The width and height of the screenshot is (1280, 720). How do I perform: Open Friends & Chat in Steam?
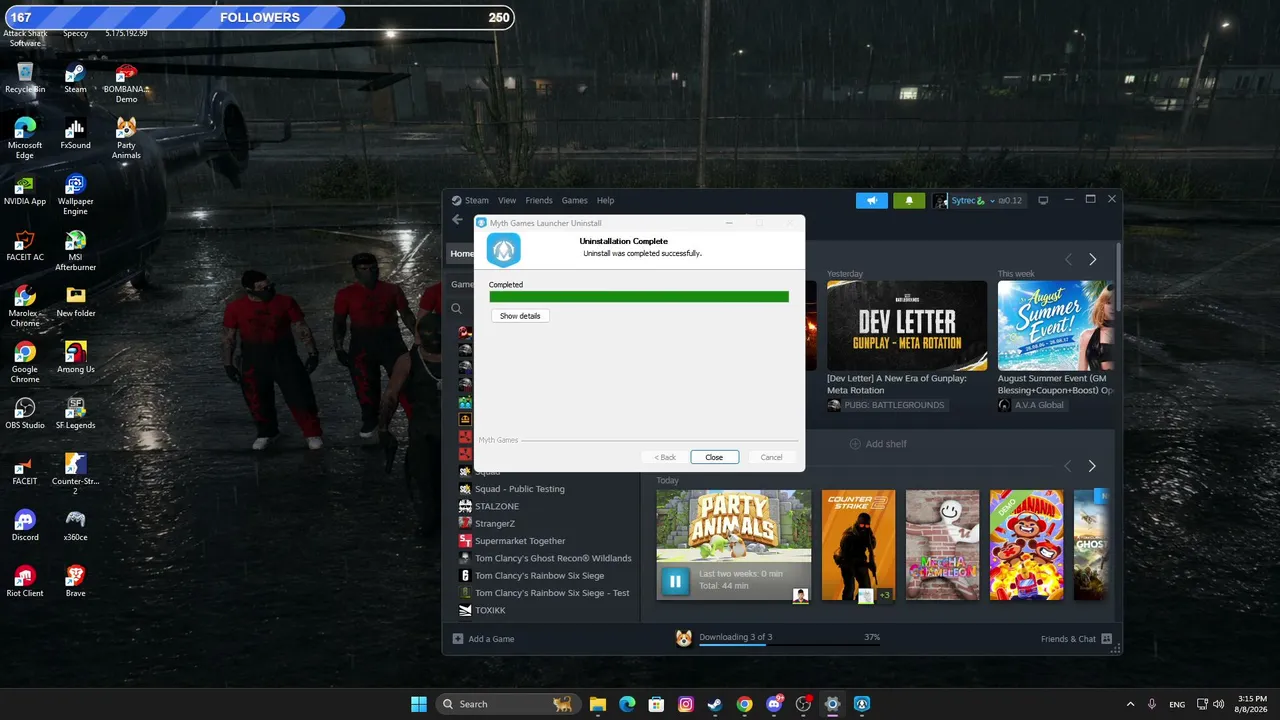1075,639
